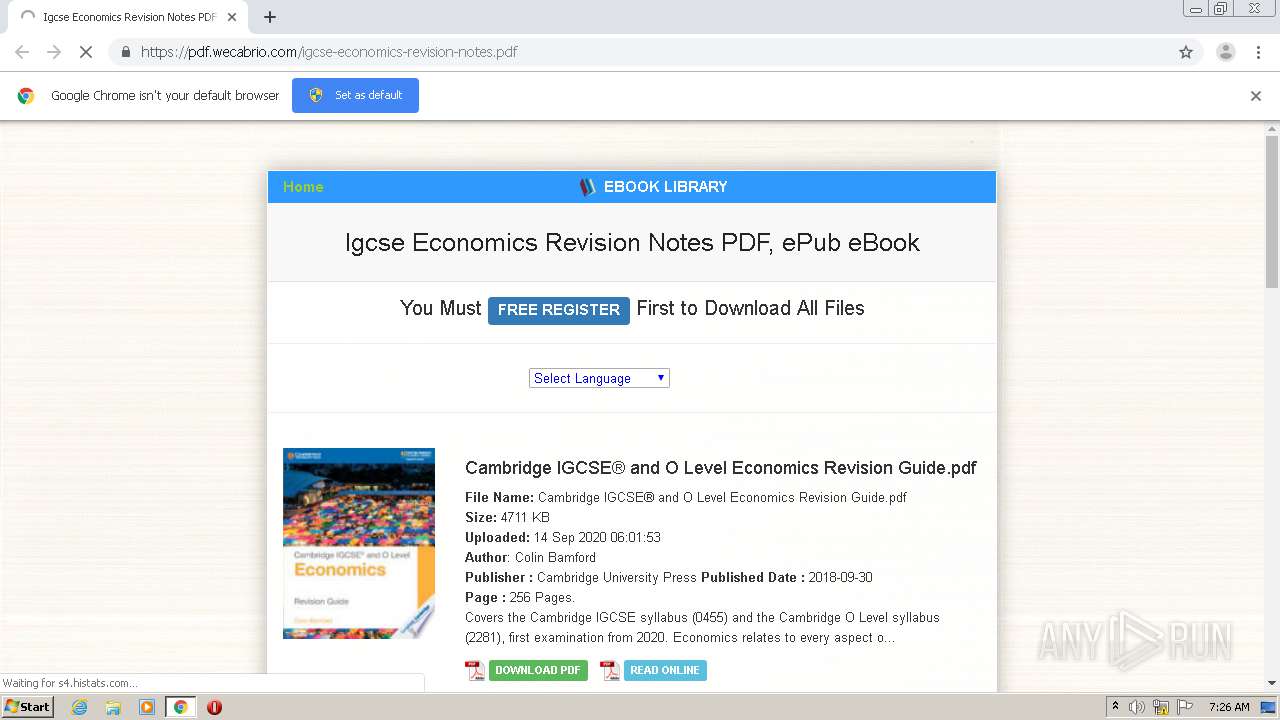
Task: Click the browser back arrow
Action: tap(22, 52)
